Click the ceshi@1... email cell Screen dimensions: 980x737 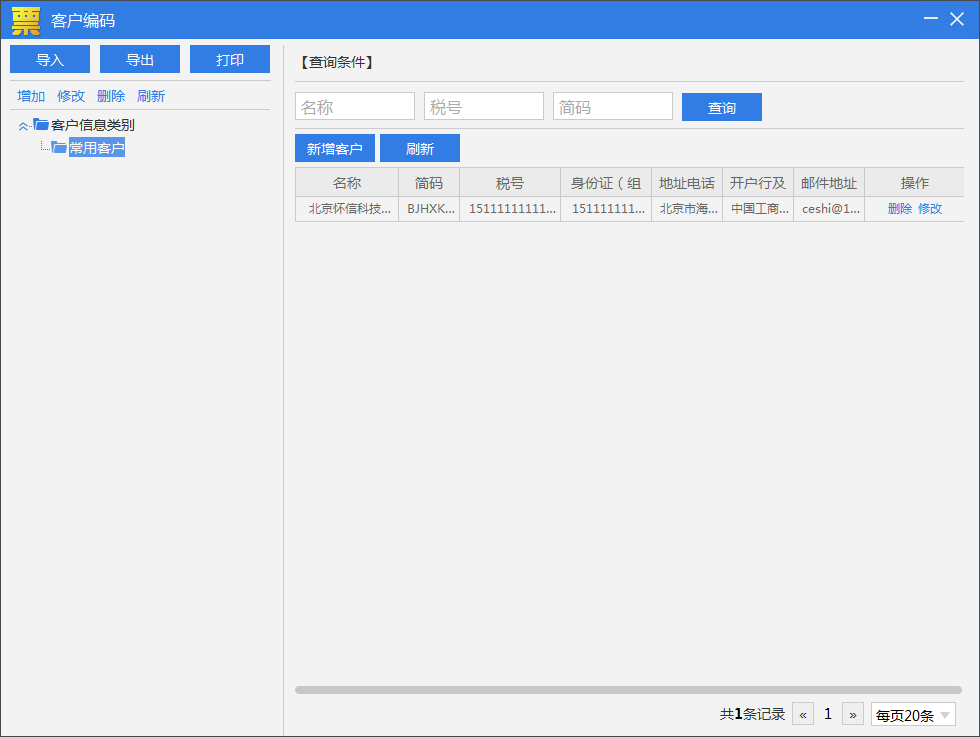[829, 209]
